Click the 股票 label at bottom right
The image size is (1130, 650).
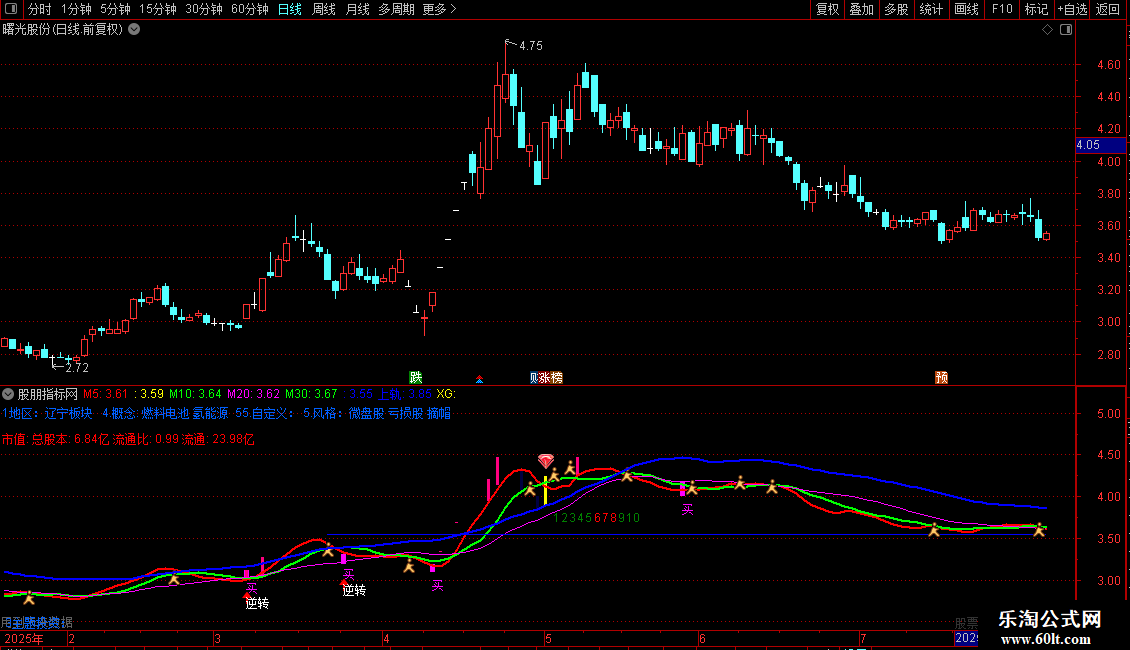(x=966, y=622)
